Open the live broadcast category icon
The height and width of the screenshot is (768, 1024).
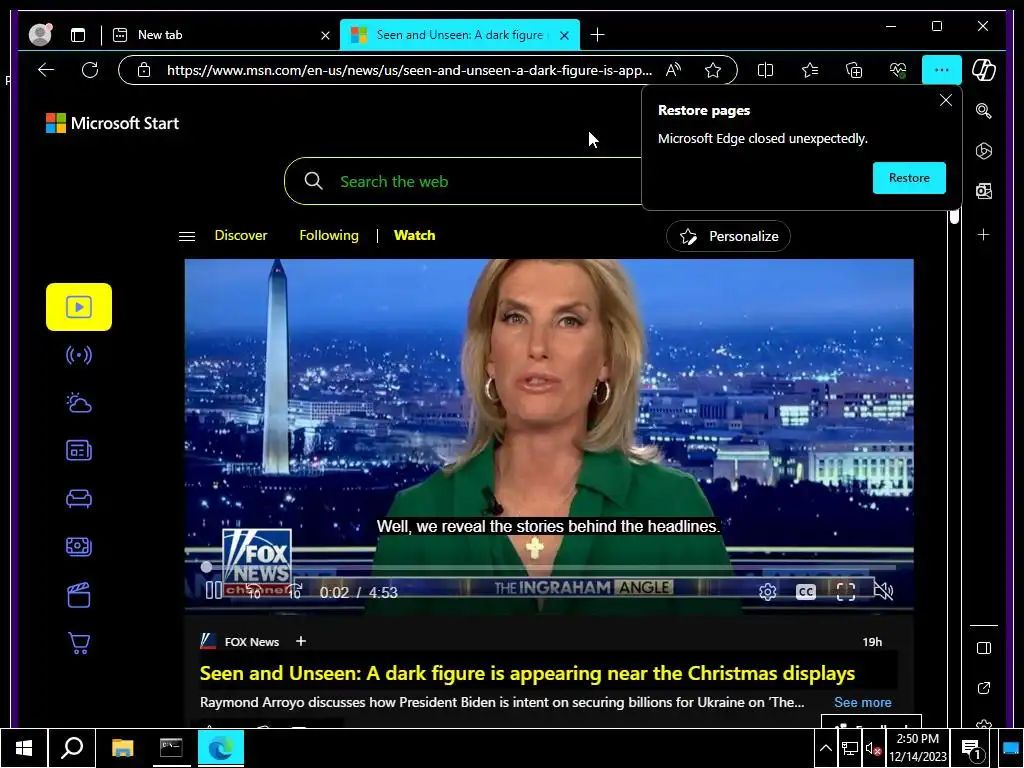click(79, 355)
